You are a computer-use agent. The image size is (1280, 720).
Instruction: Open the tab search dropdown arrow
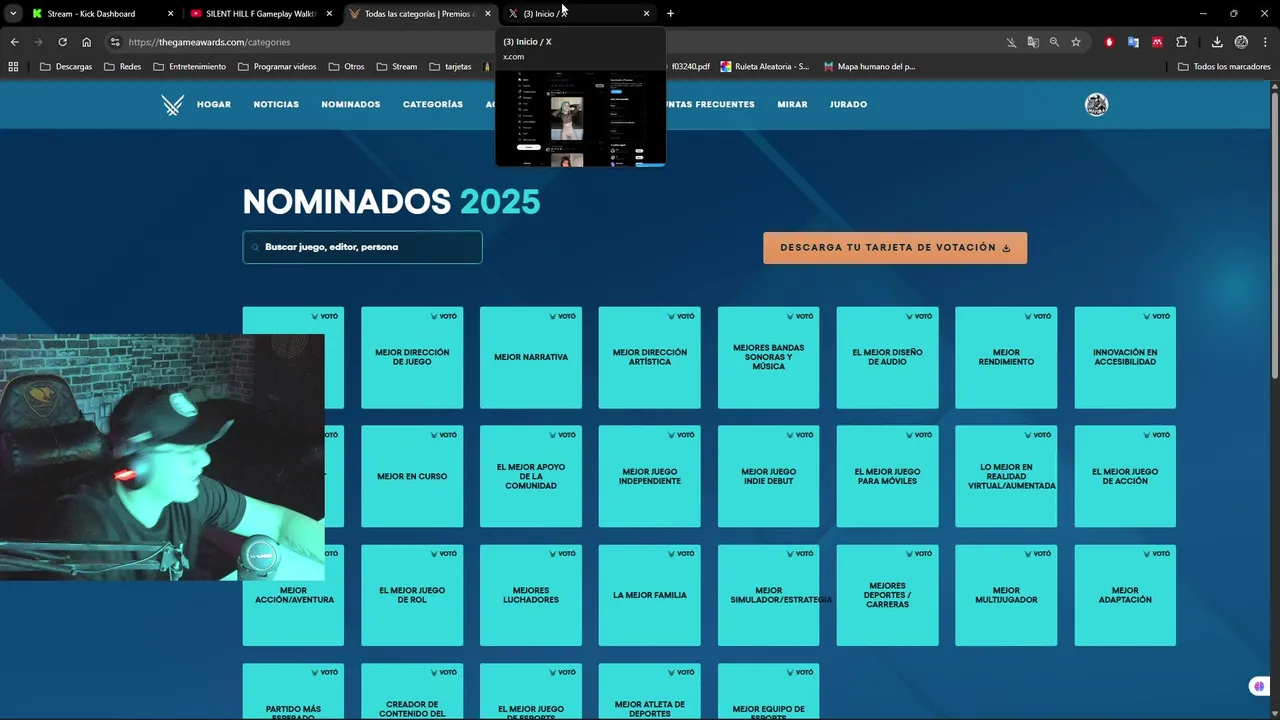(13, 13)
